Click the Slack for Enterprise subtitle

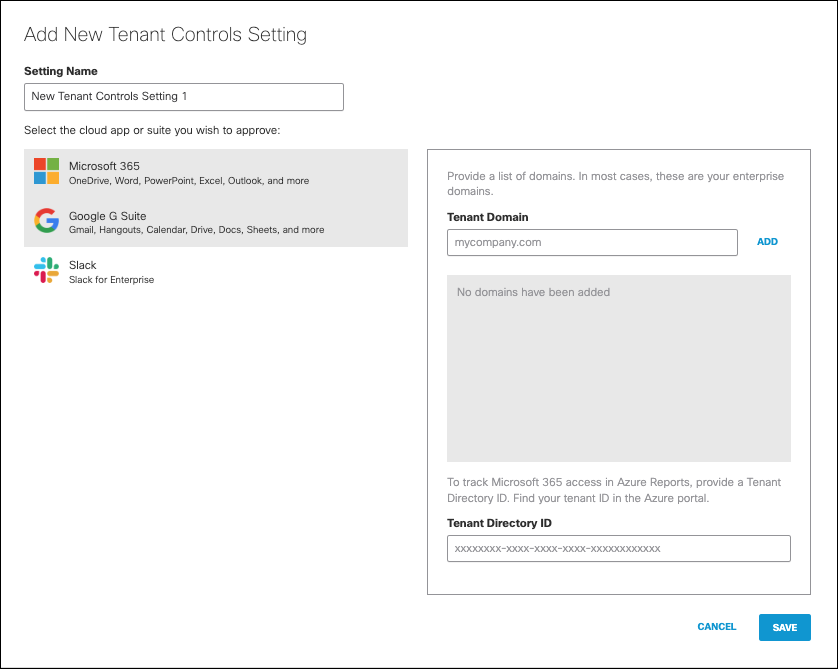pyautogui.click(x=111, y=279)
